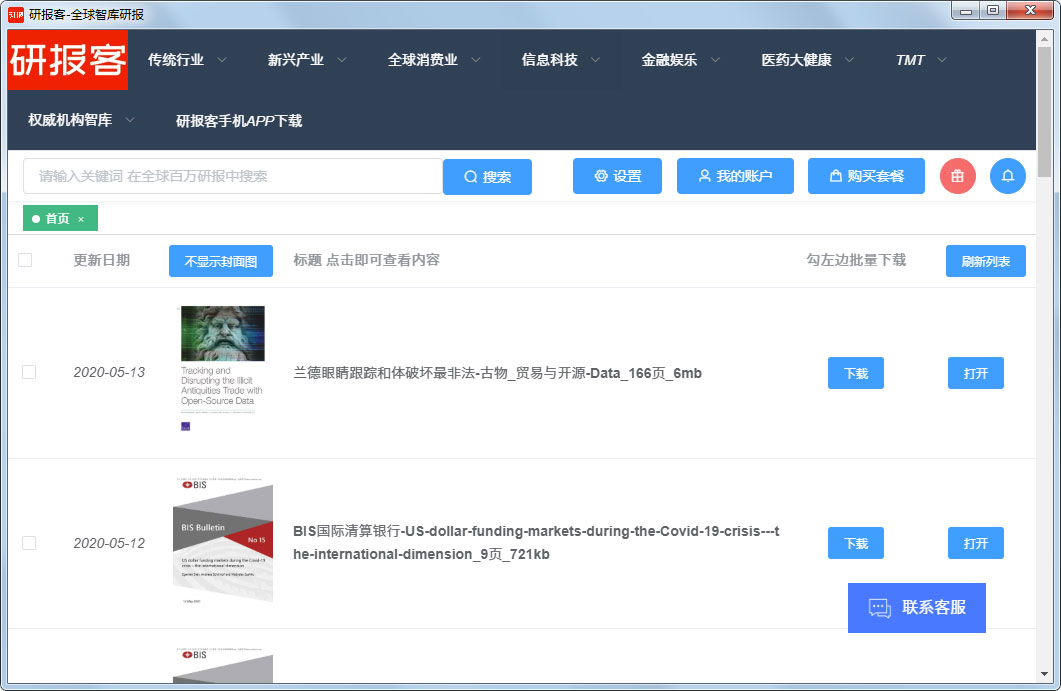Click the 研报客 logo

pyautogui.click(x=67, y=60)
